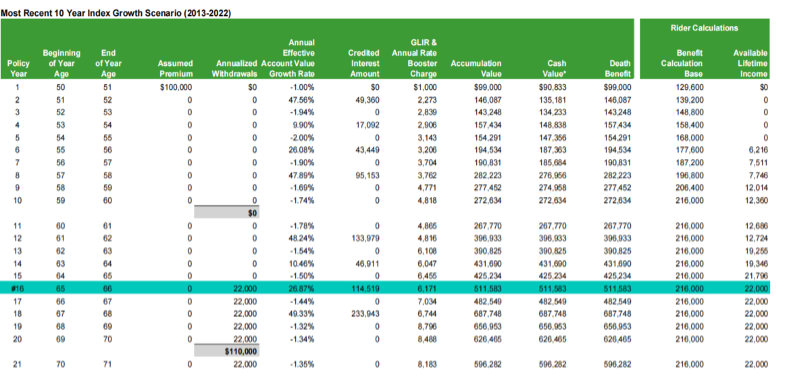Select the 596,282 death benefit in year 21
This screenshot has width=790, height=378.
pyautogui.click(x=617, y=364)
